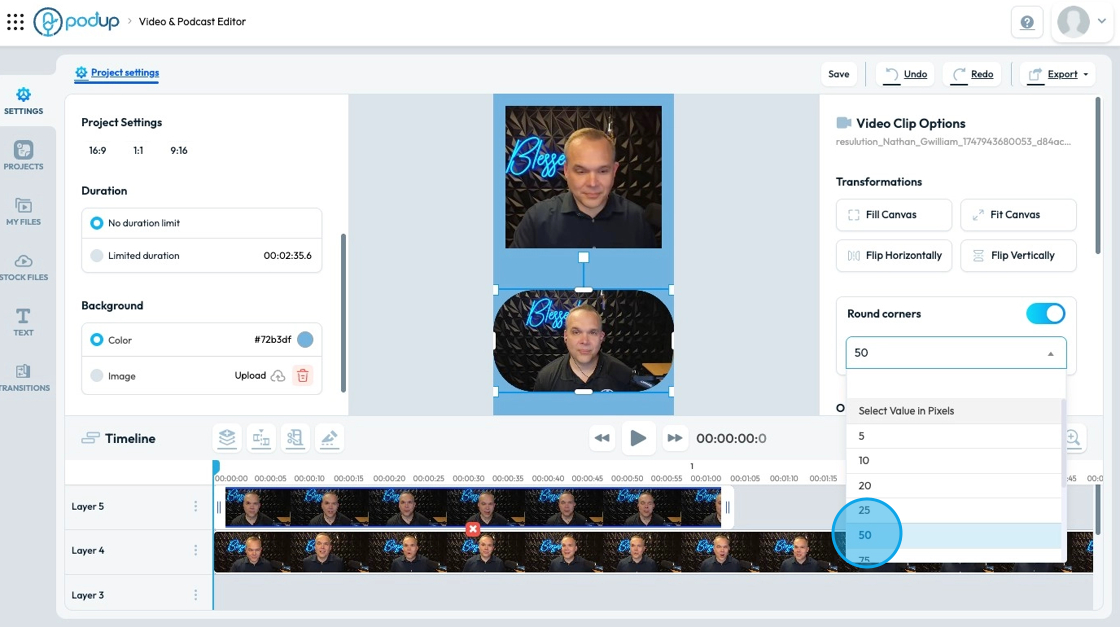This screenshot has height=627, width=1120.
Task: Click the edit pencil timeline tool
Action: coord(329,438)
